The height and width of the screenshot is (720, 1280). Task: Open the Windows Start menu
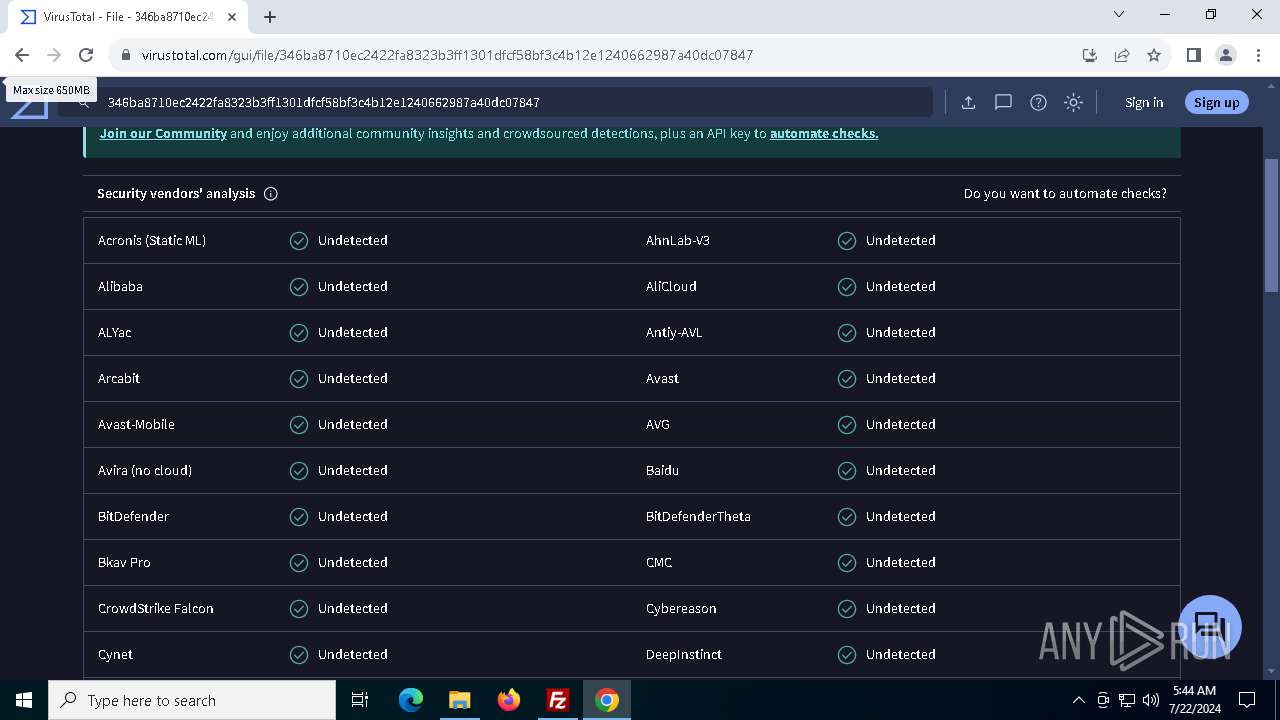pos(24,700)
